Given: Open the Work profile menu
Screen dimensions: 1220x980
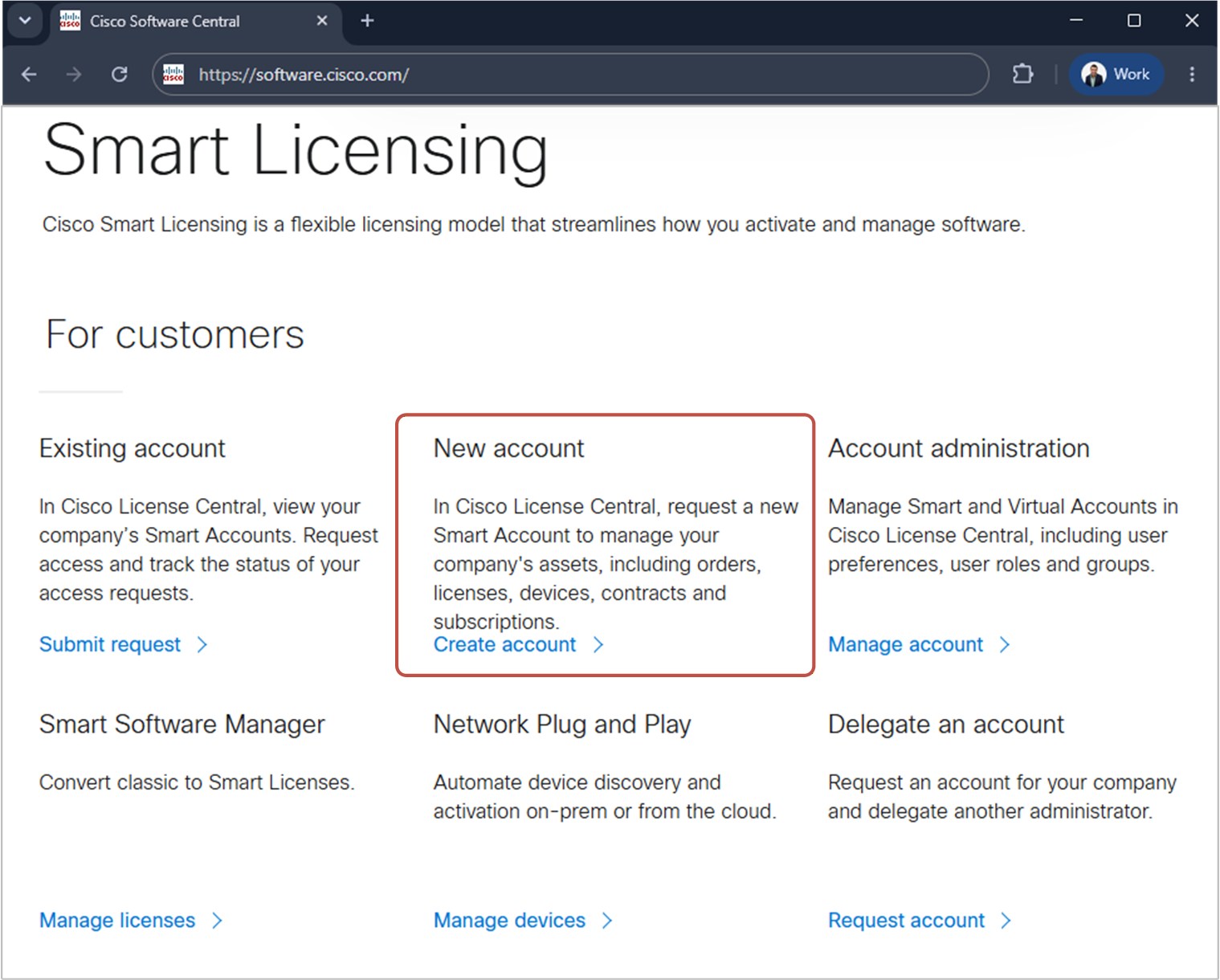Looking at the screenshot, I should click(1116, 75).
